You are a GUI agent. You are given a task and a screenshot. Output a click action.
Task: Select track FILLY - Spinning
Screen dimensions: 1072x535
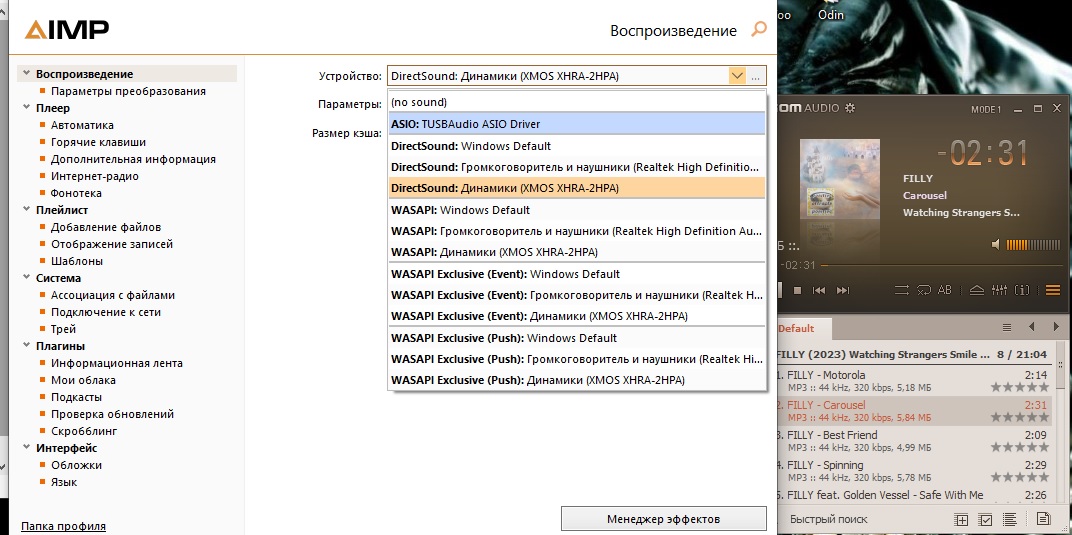click(916, 471)
